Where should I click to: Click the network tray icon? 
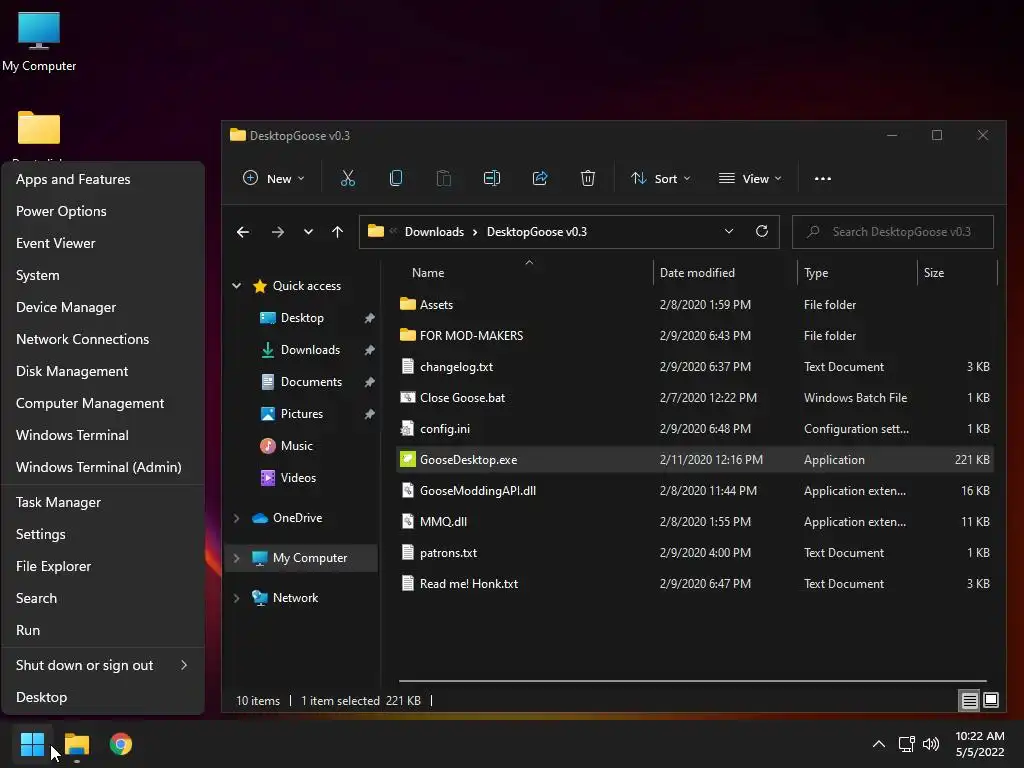point(906,744)
